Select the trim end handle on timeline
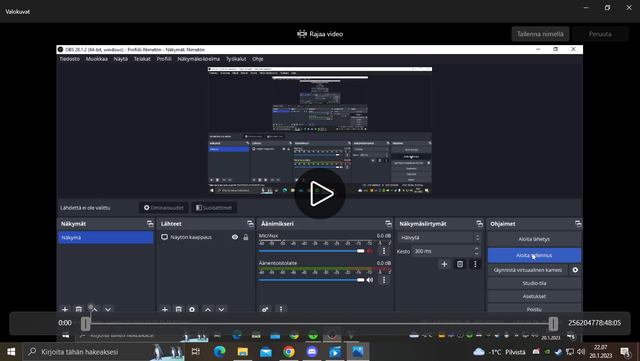 [x=553, y=323]
